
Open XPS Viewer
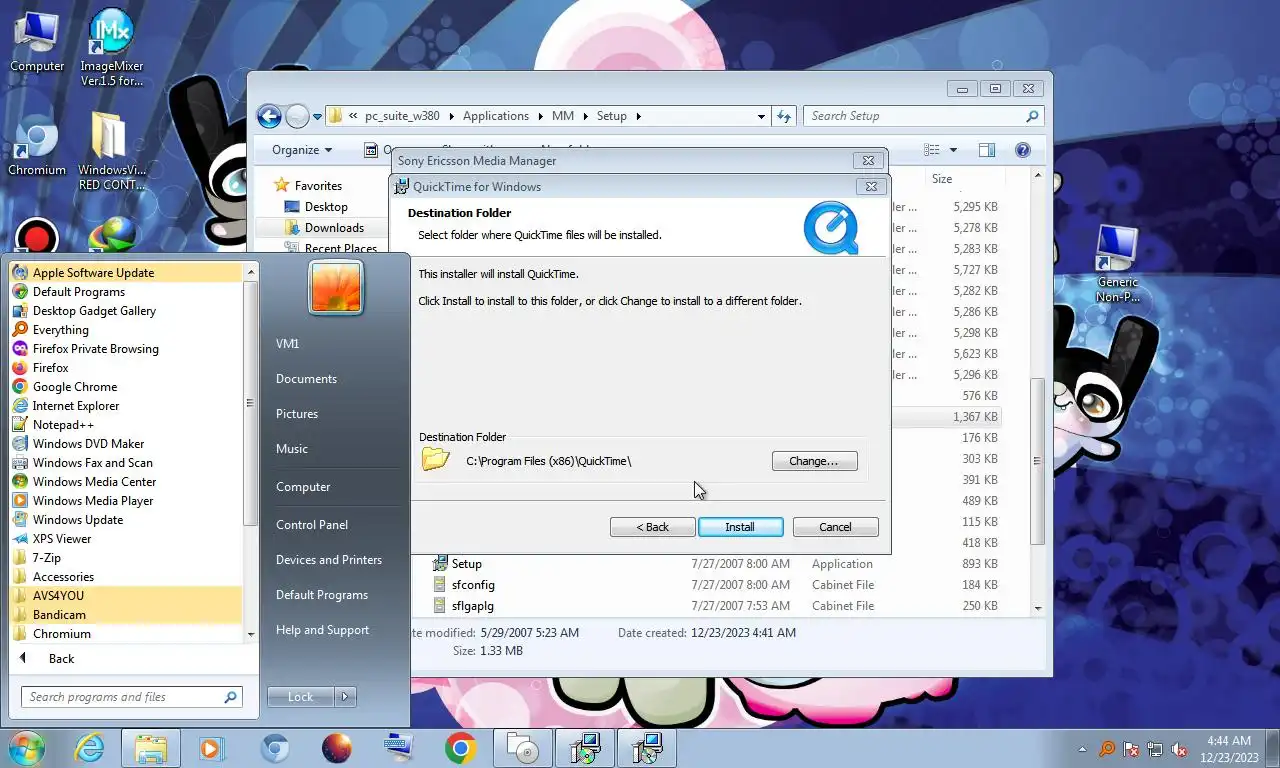click(126, 538)
